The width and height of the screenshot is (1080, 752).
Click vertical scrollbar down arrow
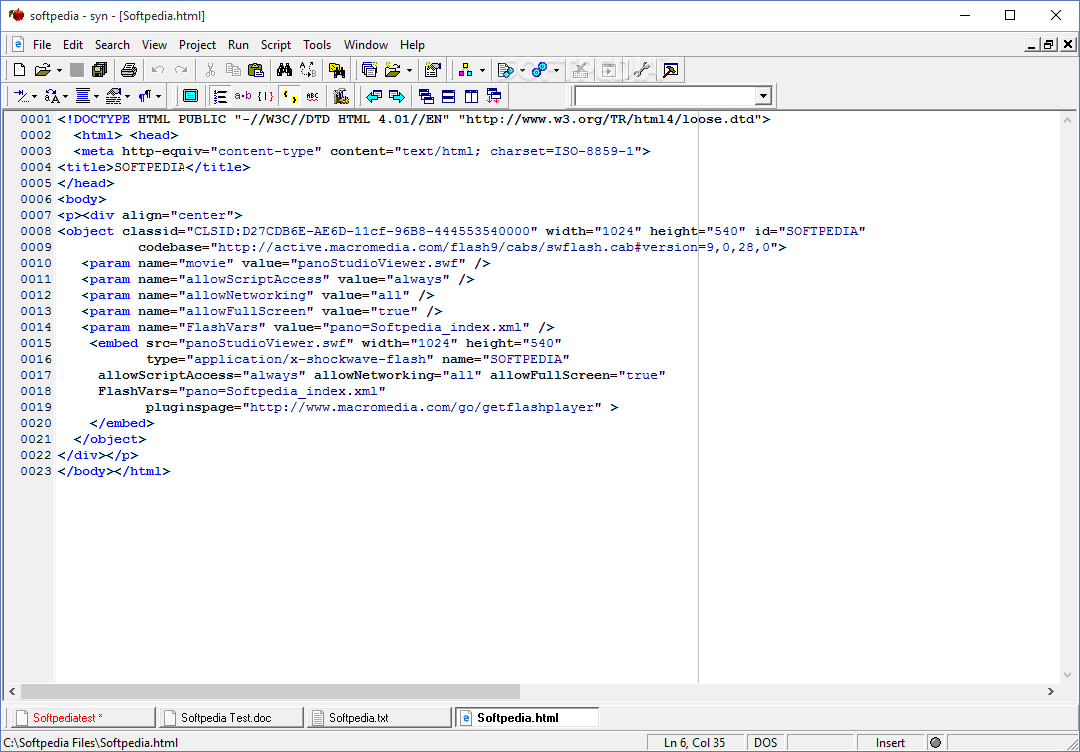[1068, 676]
